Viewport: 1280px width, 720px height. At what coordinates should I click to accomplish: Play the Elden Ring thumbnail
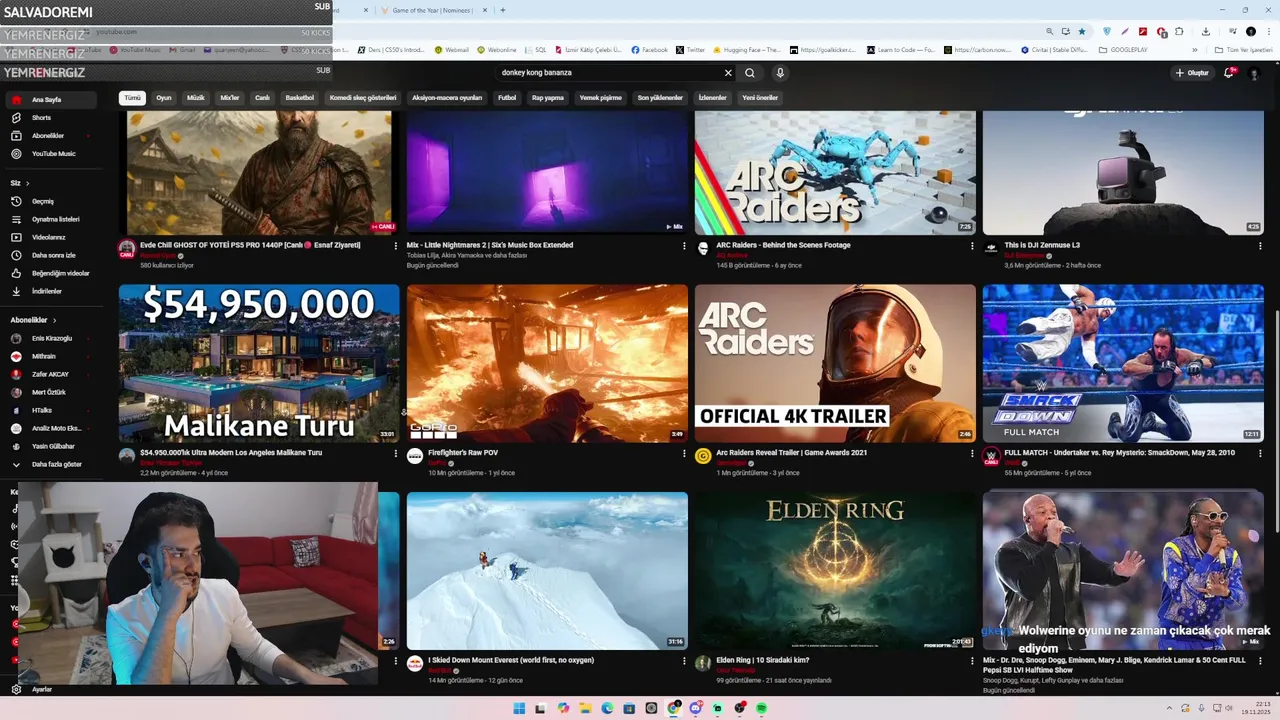coord(835,571)
